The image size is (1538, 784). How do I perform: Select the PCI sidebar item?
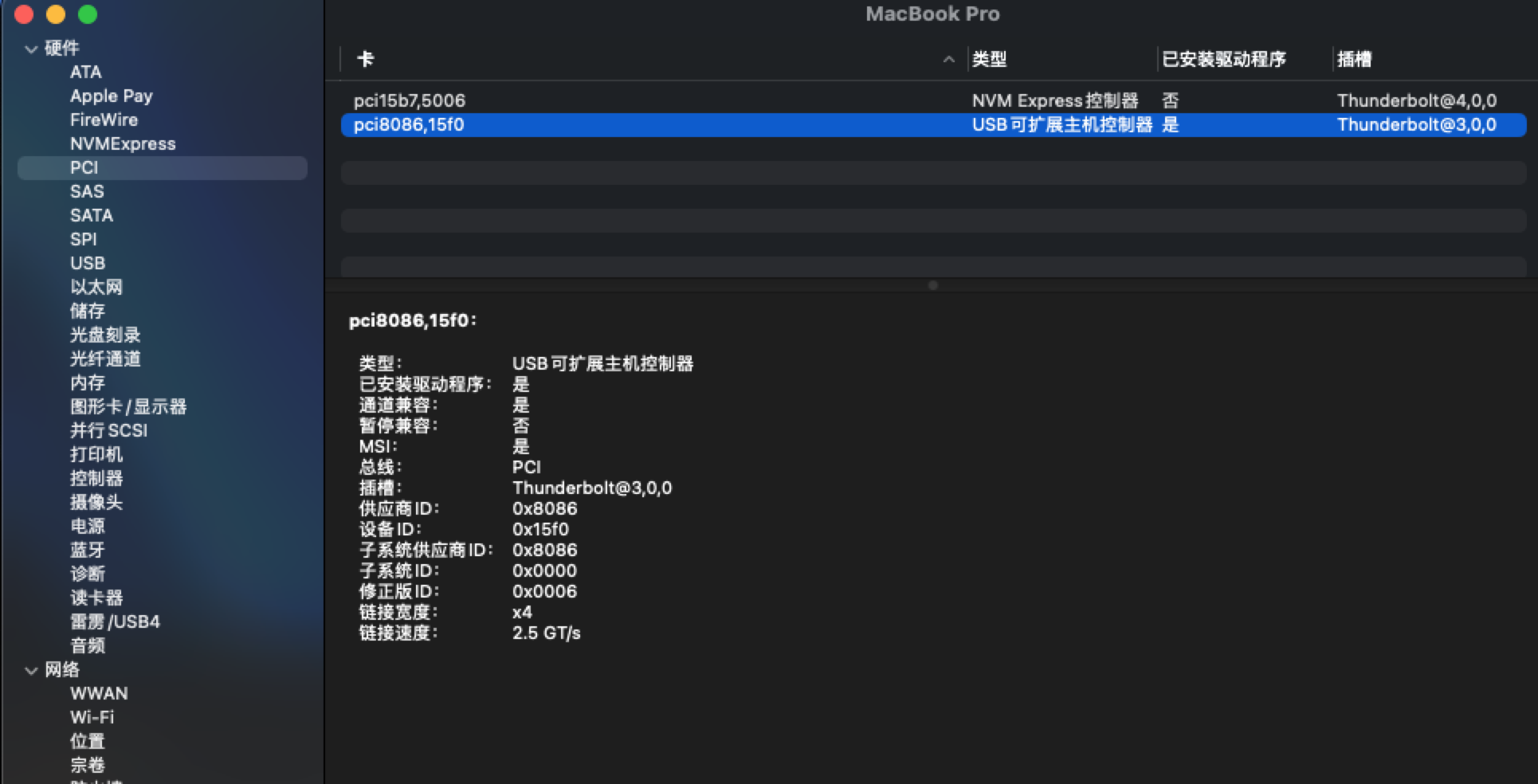click(x=162, y=167)
